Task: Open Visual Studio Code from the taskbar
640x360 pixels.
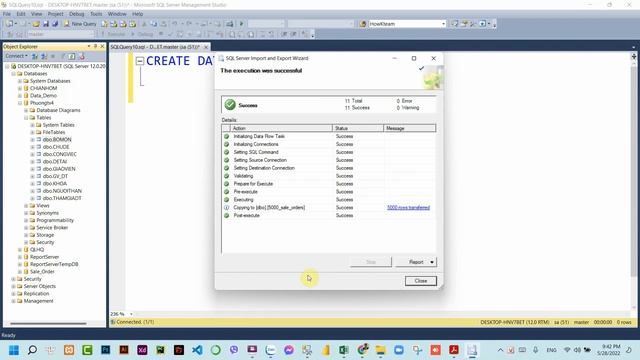Action: pos(197,350)
